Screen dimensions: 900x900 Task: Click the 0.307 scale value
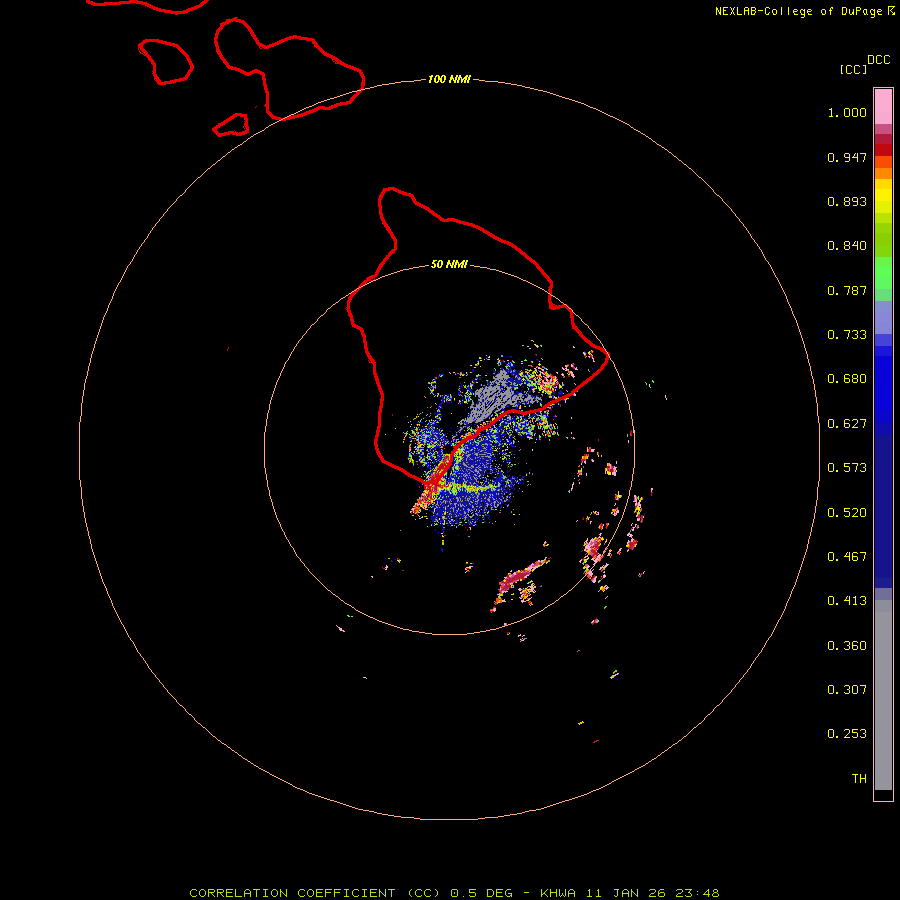pyautogui.click(x=847, y=690)
